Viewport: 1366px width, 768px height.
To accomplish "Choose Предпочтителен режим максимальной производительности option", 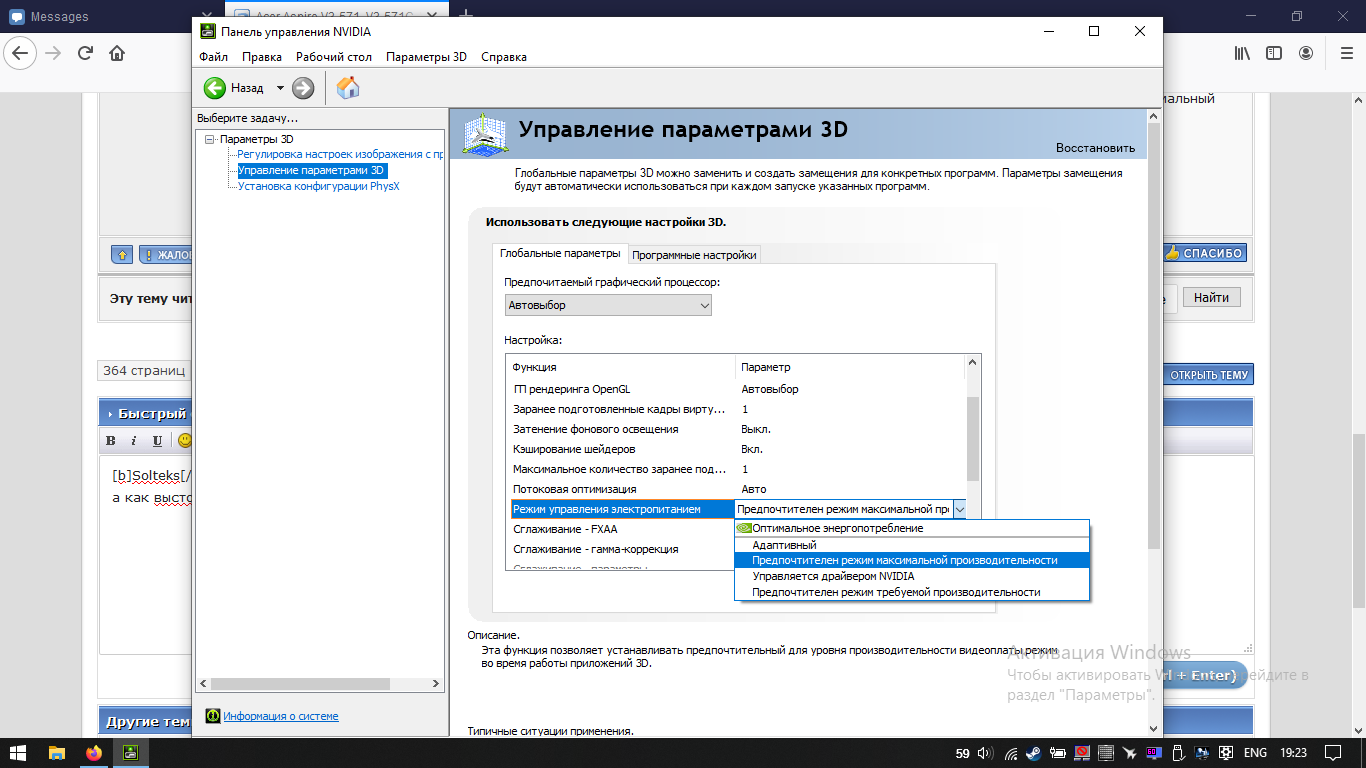I will tap(912, 560).
